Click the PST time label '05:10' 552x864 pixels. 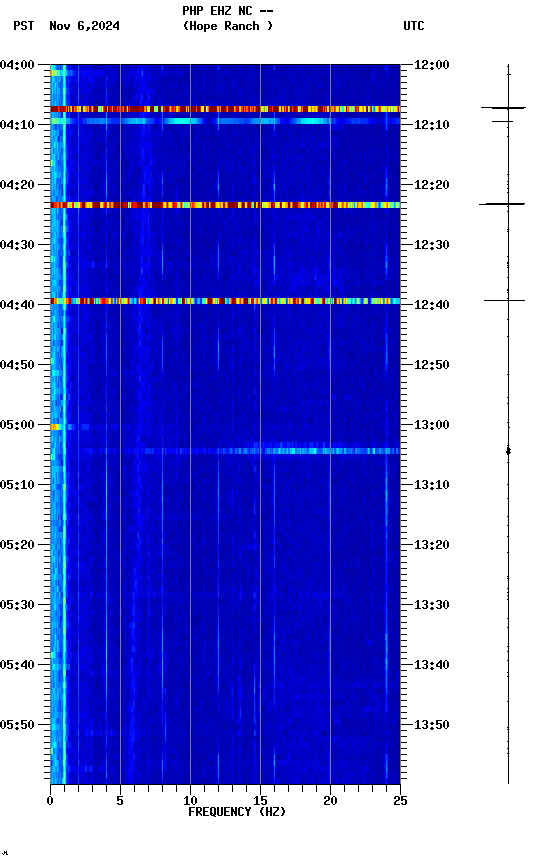point(17,485)
